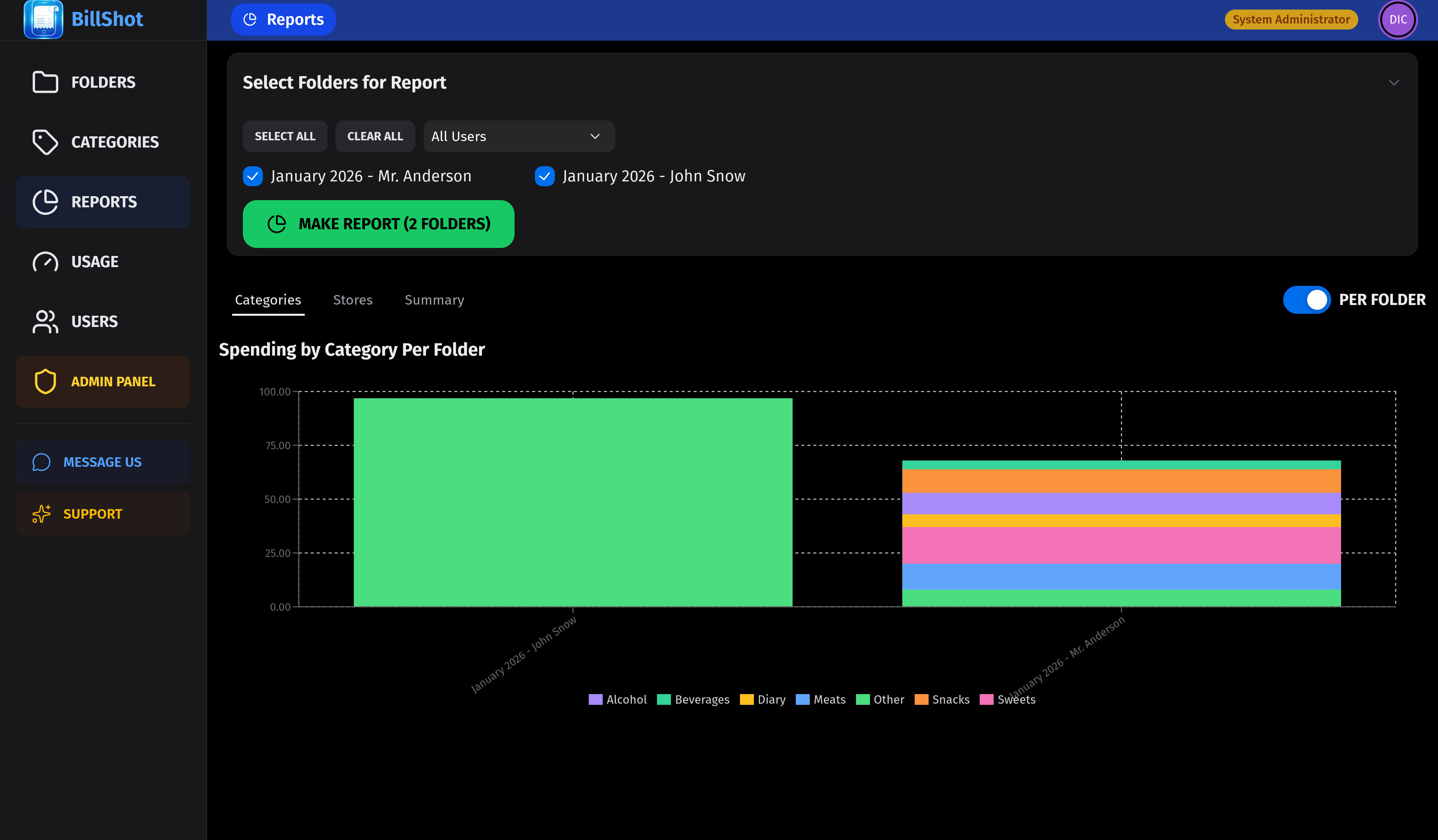Open REPORTS in the sidebar
1438x840 pixels.
click(x=103, y=202)
